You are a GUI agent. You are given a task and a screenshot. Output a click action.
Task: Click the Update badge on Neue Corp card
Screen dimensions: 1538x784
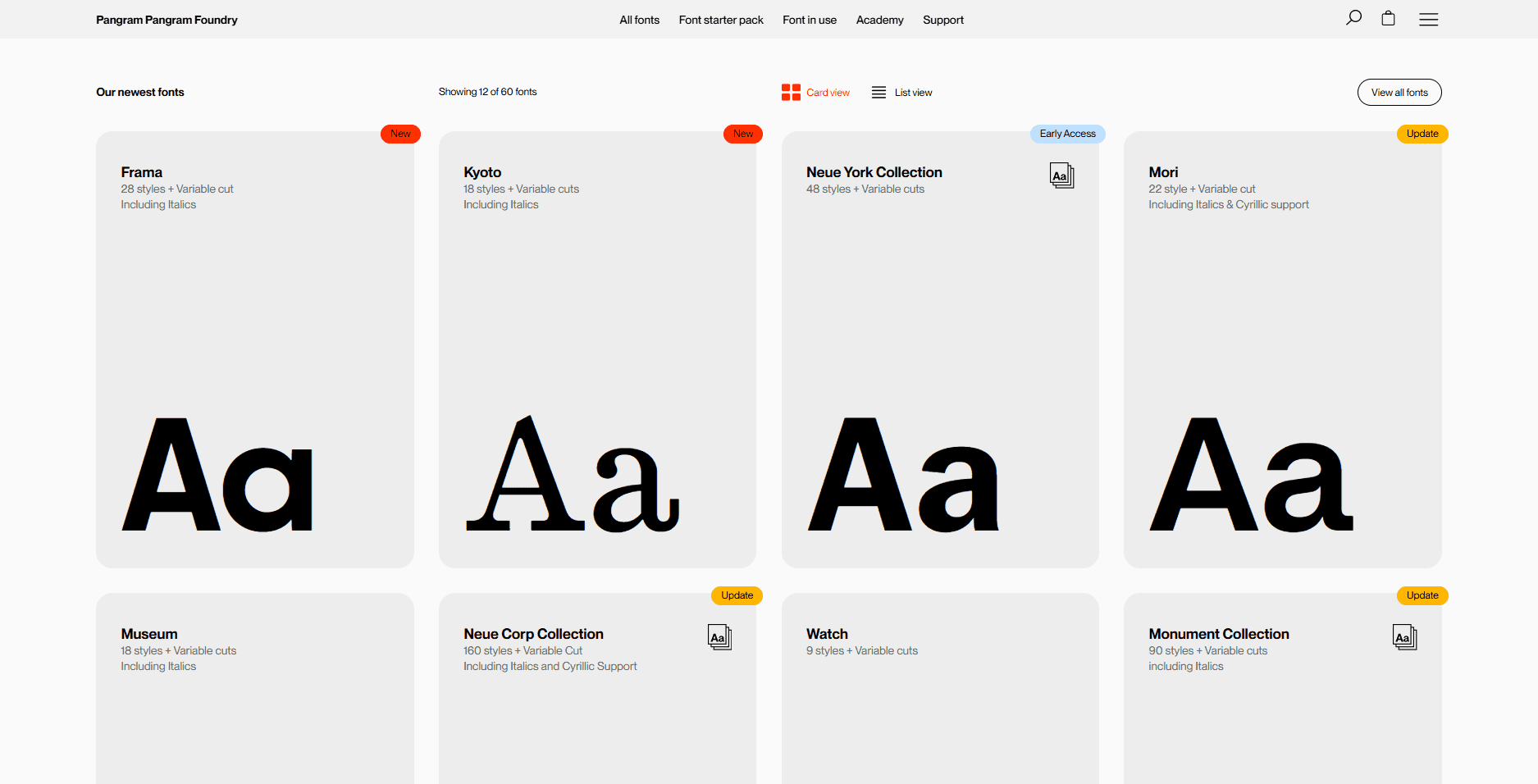point(737,595)
